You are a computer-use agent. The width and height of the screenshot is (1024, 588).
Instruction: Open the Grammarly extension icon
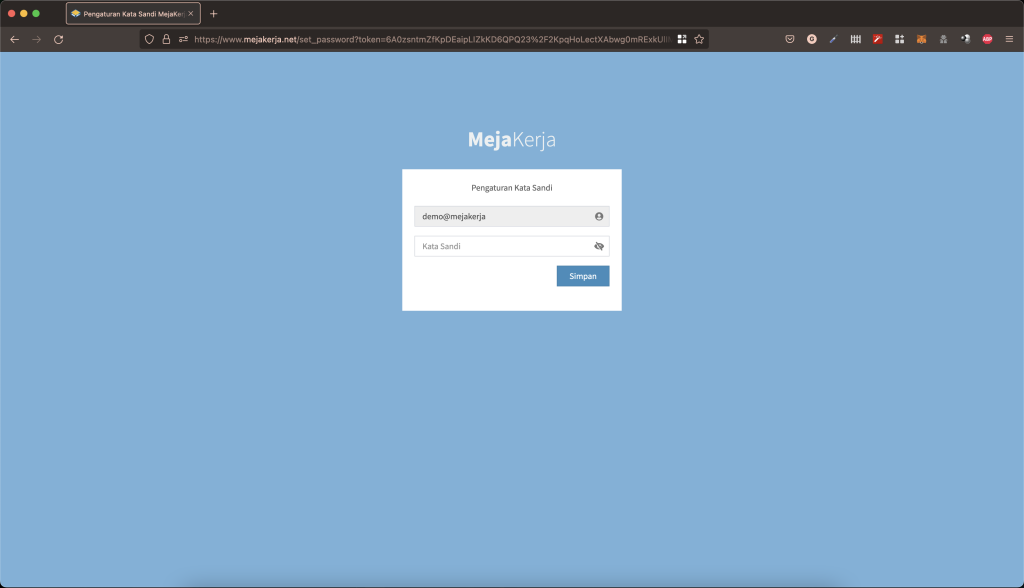point(812,39)
